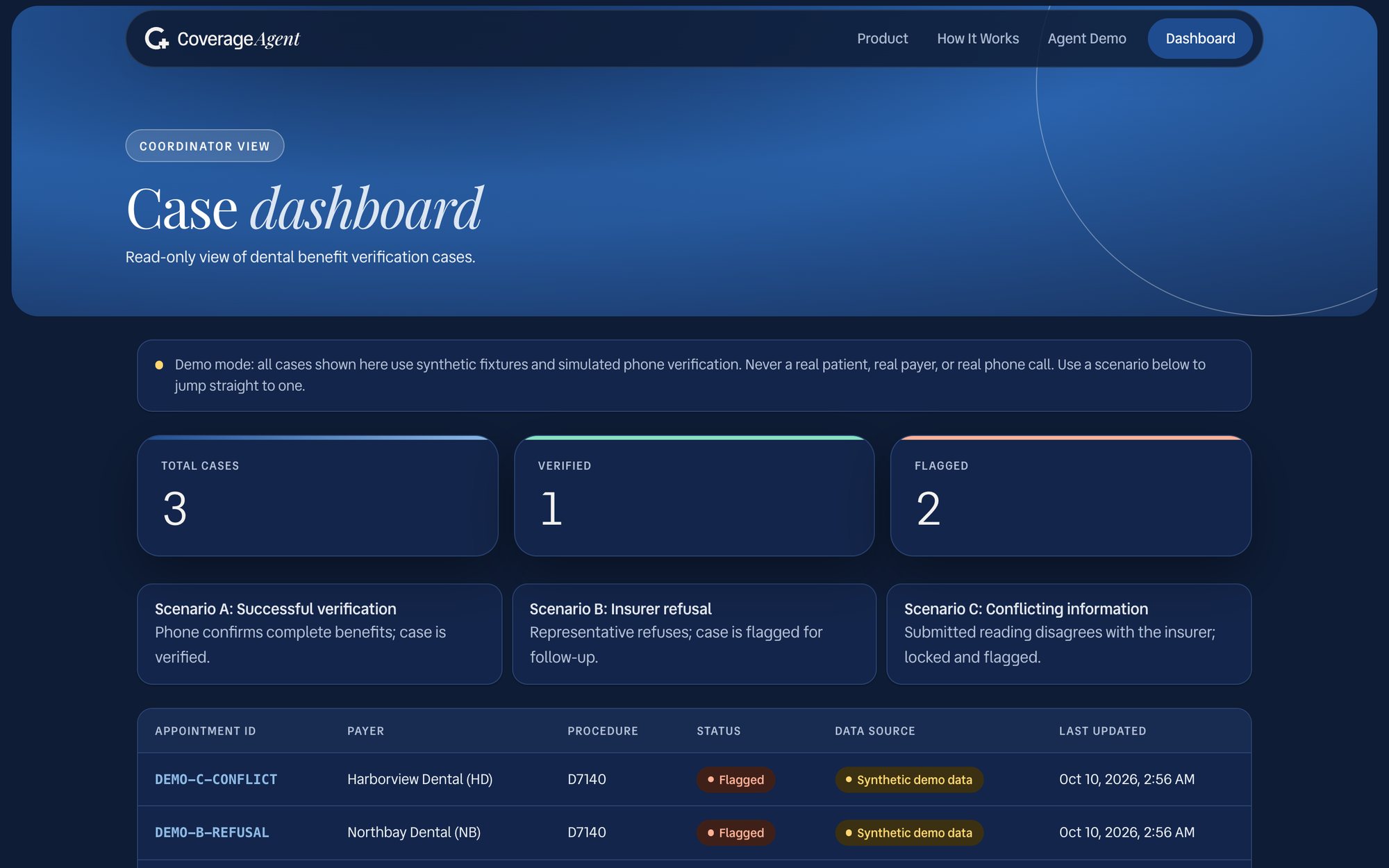Open Scenario A: Successful verification
The image size is (1389, 868).
coord(319,634)
